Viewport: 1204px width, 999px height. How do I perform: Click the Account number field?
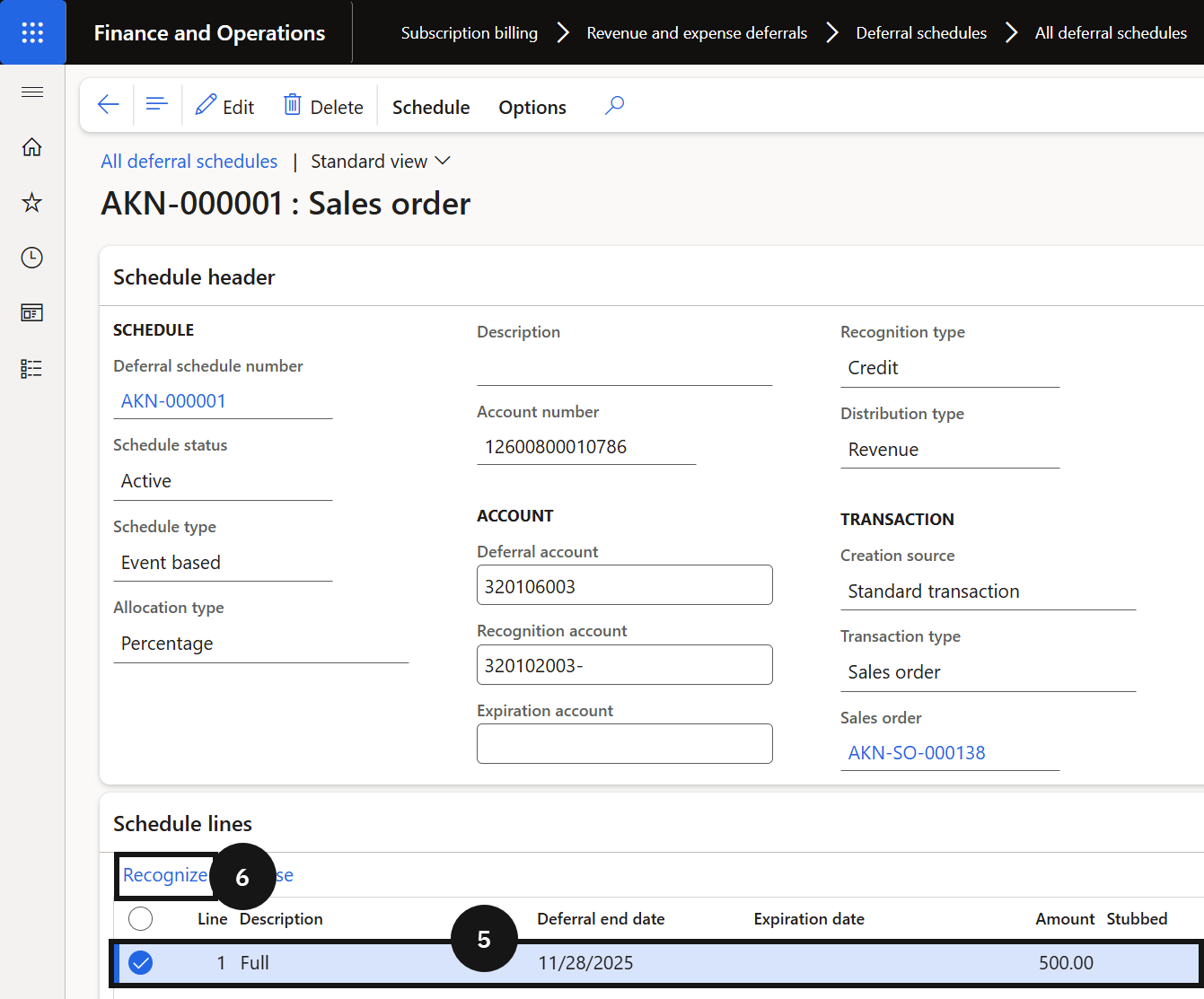coord(586,447)
